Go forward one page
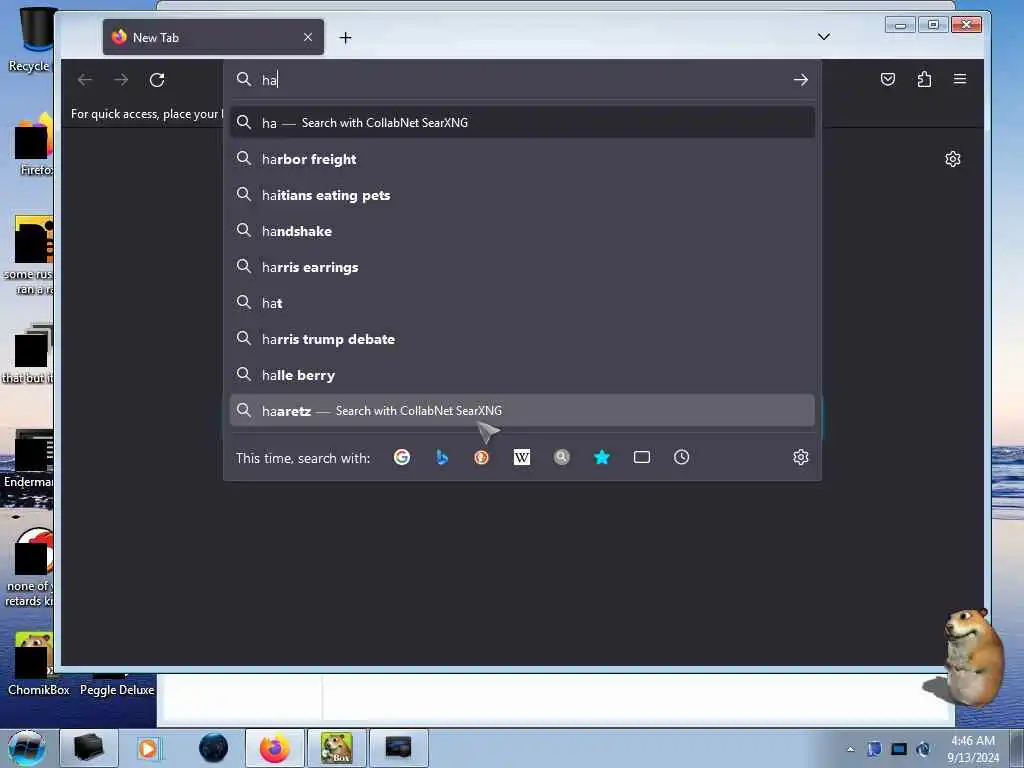 point(121,80)
